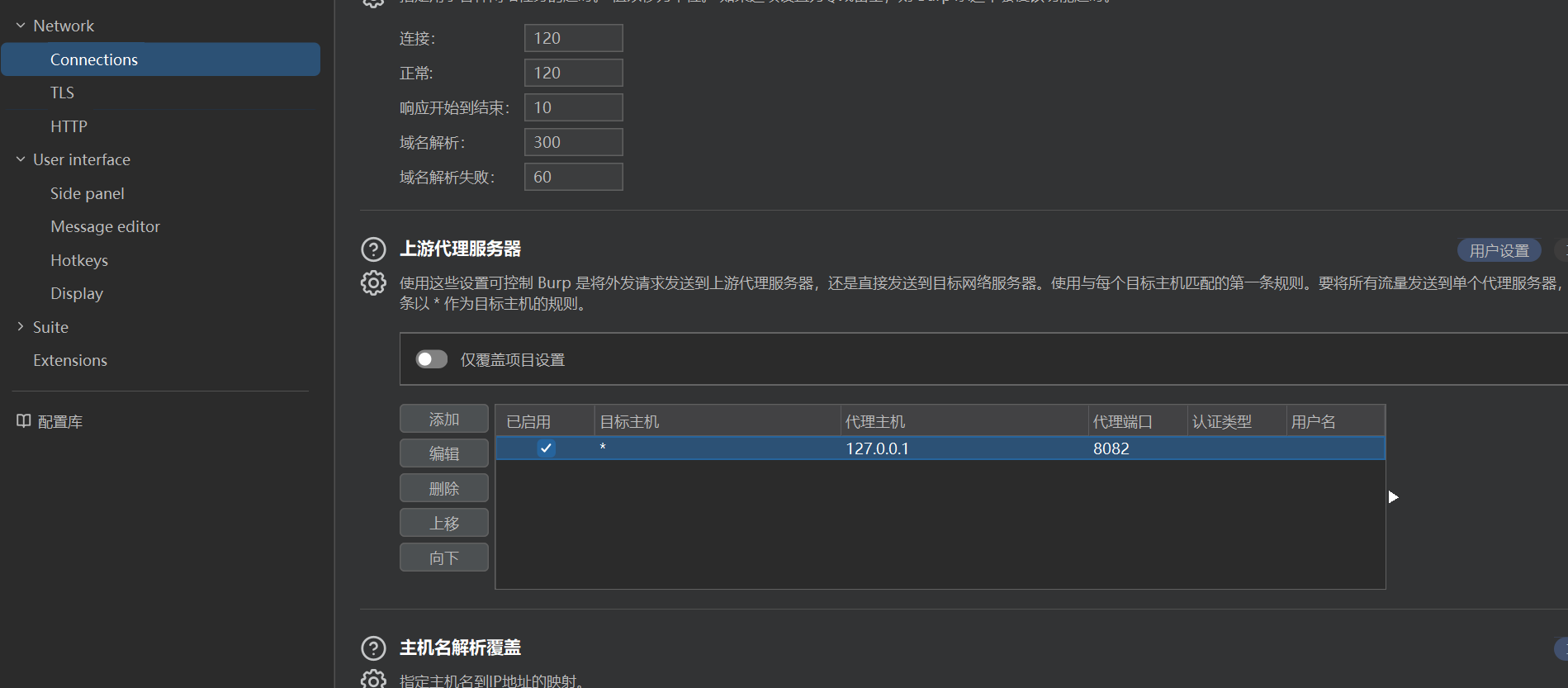The image size is (1568, 688).
Task: Click the 用户设置 badge
Action: pos(1499,250)
